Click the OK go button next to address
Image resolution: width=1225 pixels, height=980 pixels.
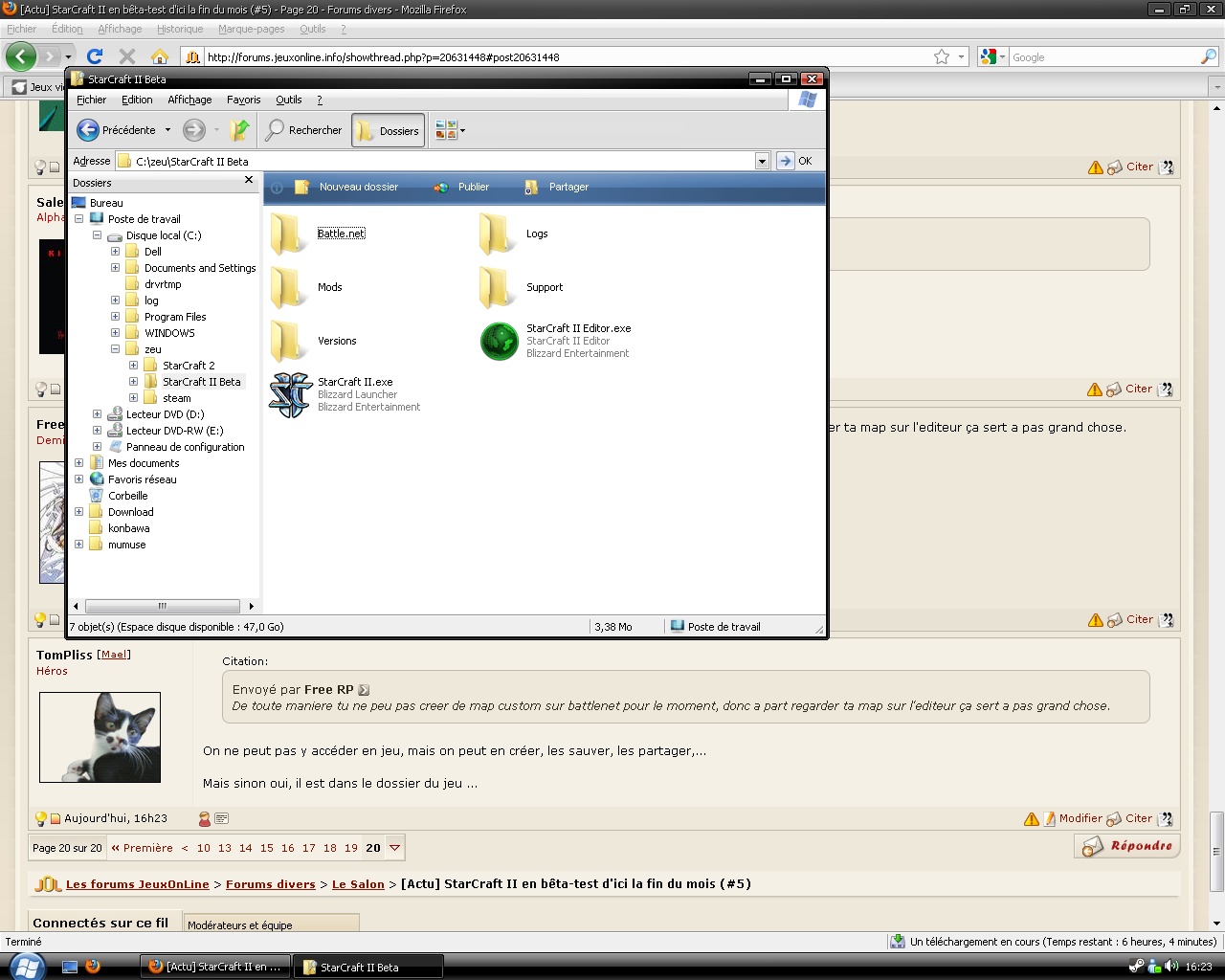tap(794, 161)
